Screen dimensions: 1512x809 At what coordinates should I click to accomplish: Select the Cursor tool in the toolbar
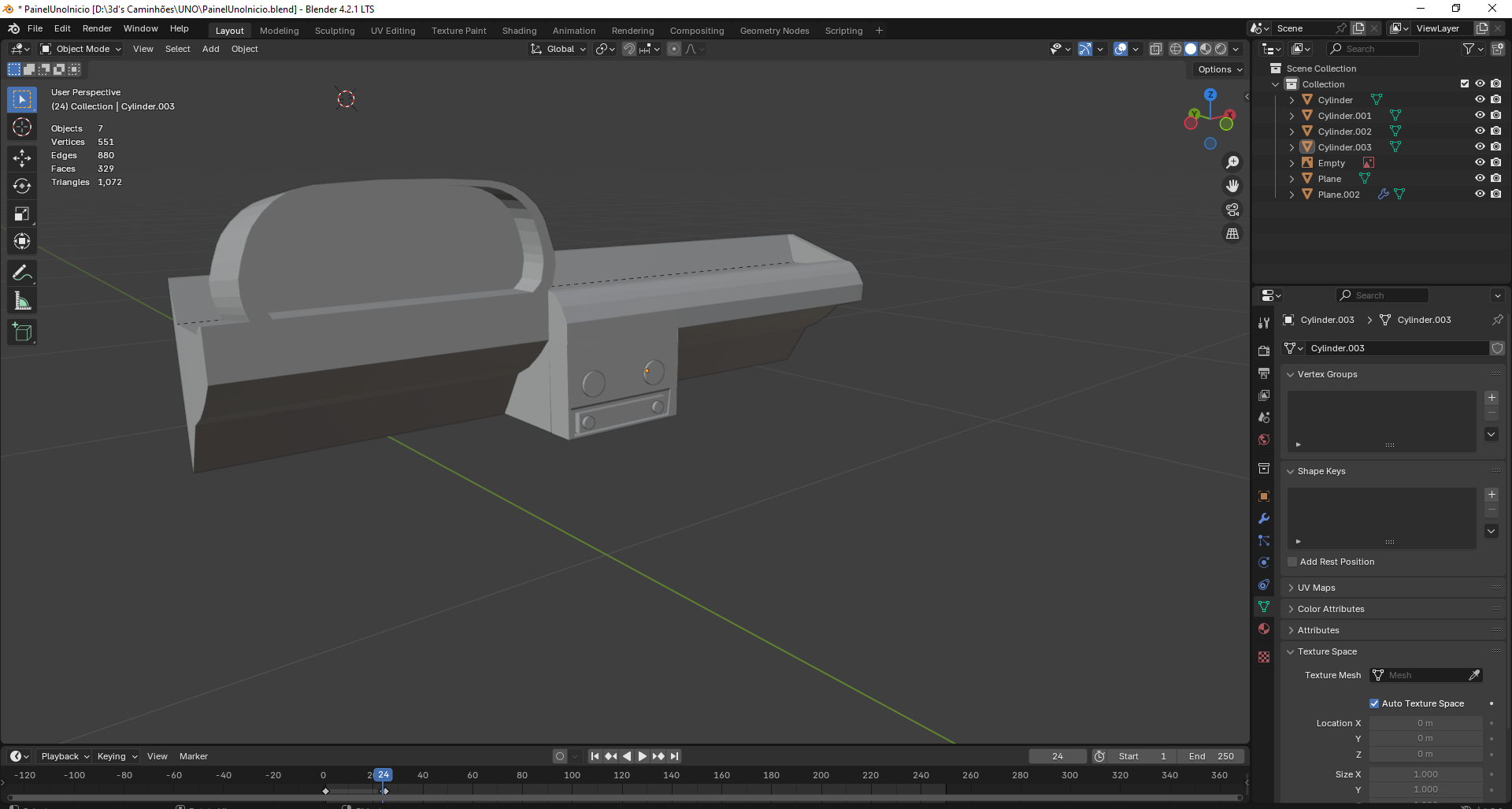point(22,128)
